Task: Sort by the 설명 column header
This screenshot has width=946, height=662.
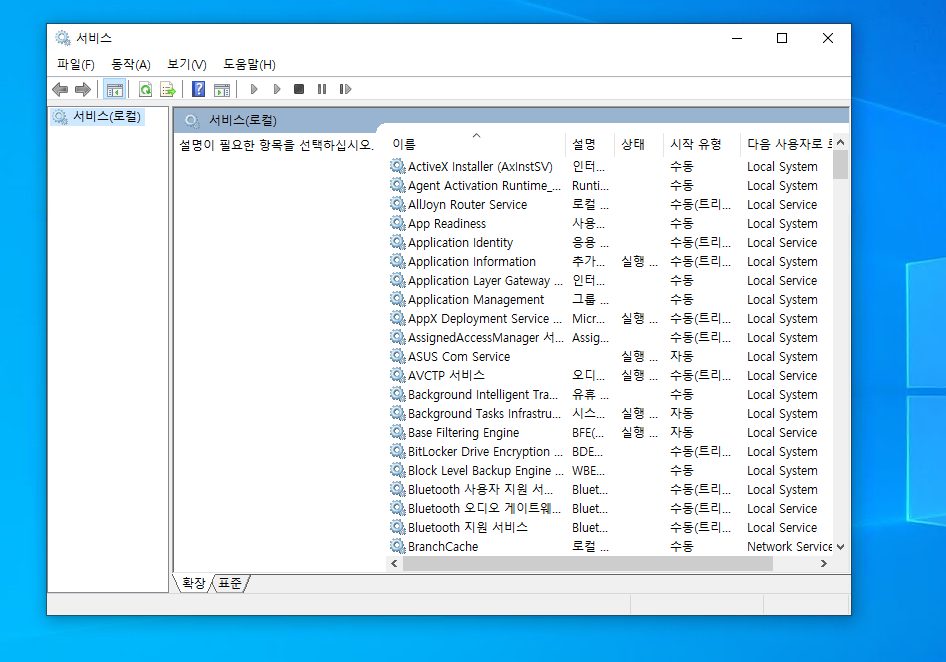Action: point(589,144)
